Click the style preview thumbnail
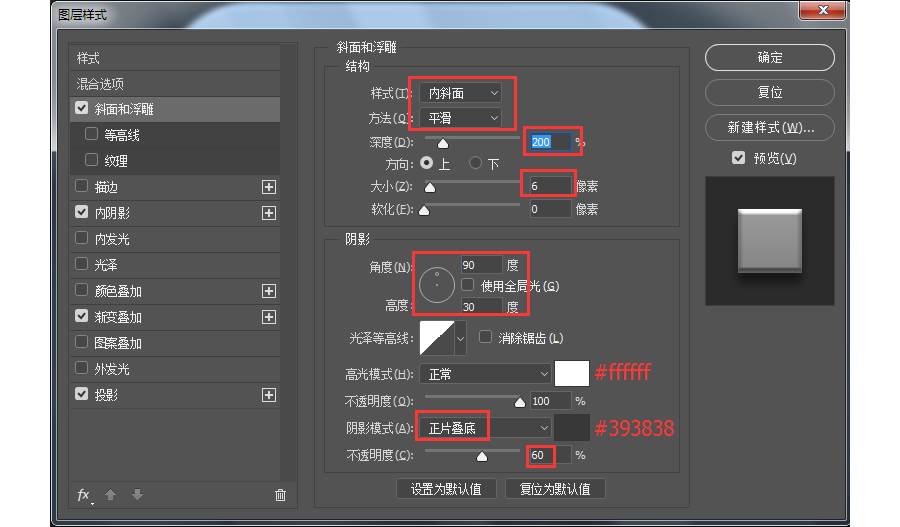The height and width of the screenshot is (527, 900). coord(770,241)
